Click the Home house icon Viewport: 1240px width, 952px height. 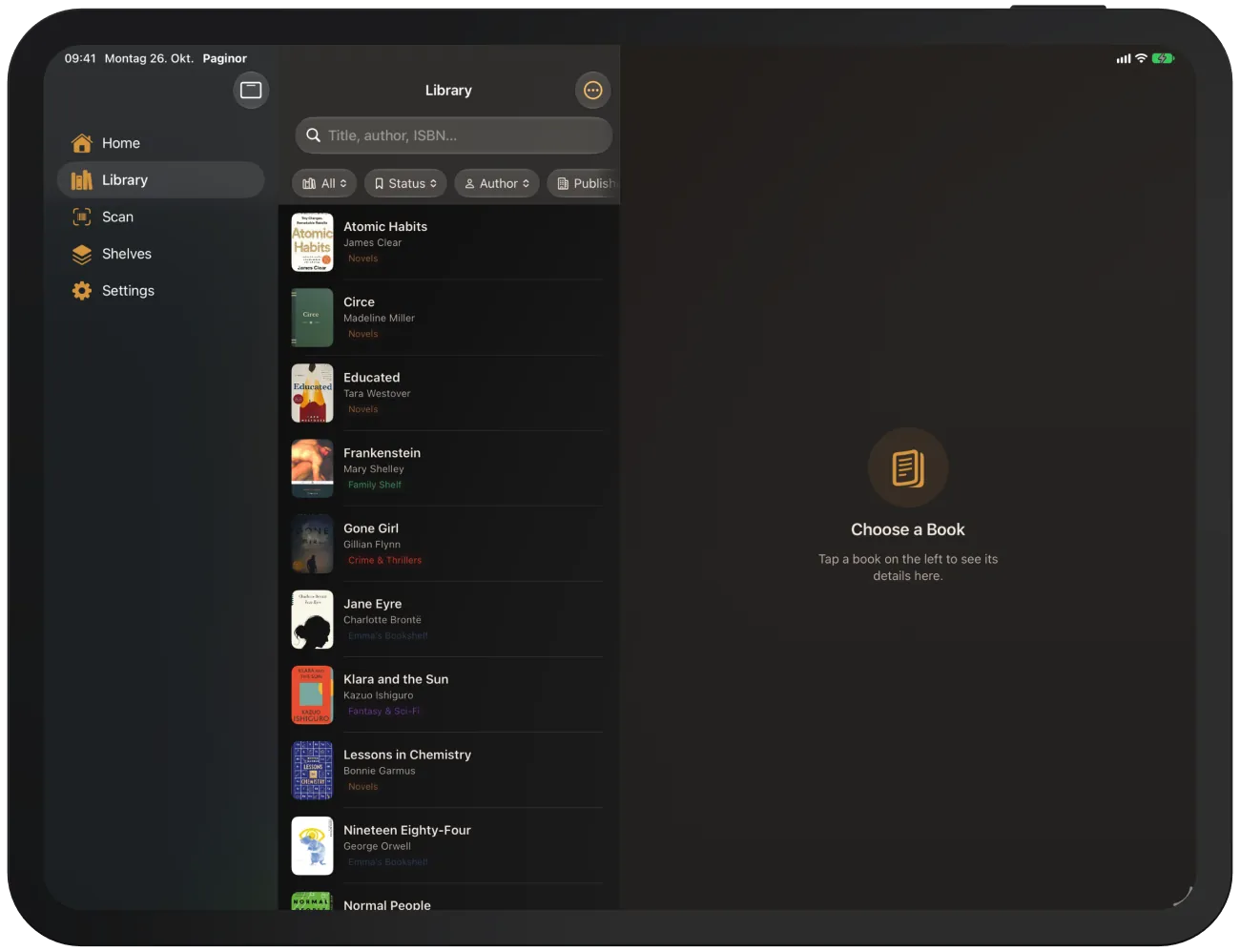pos(82,143)
